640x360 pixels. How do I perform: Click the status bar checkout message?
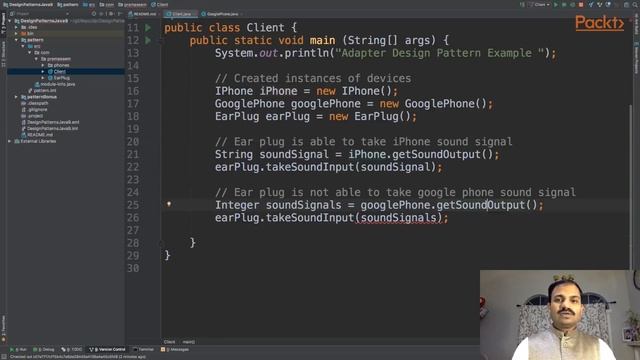point(78,357)
